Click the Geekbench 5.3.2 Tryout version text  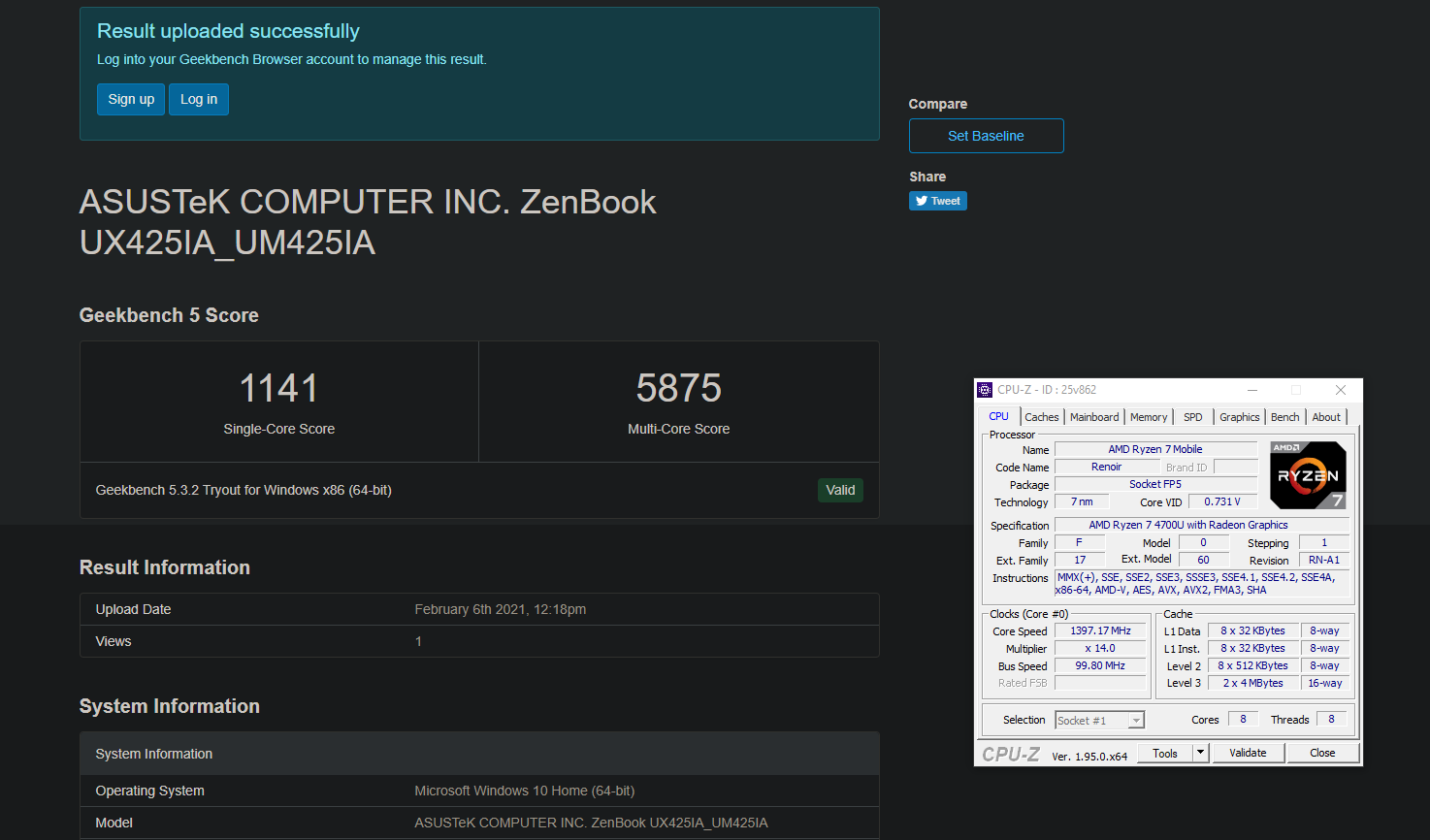coord(244,490)
